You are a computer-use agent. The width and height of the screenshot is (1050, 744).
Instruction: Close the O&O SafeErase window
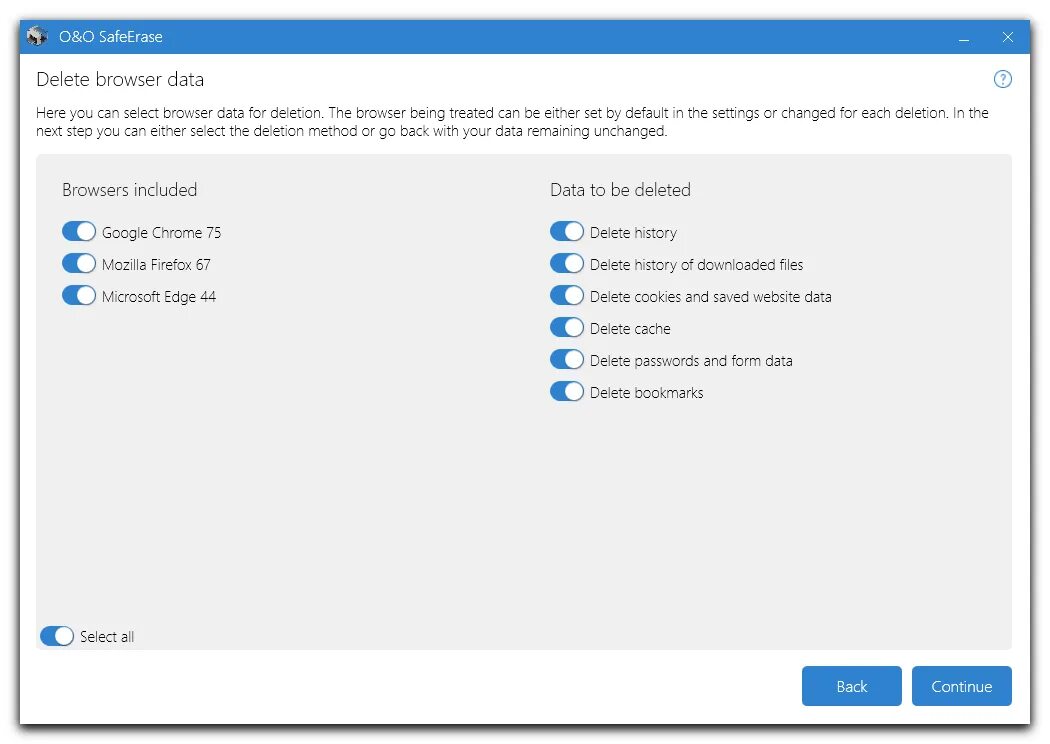(1008, 38)
